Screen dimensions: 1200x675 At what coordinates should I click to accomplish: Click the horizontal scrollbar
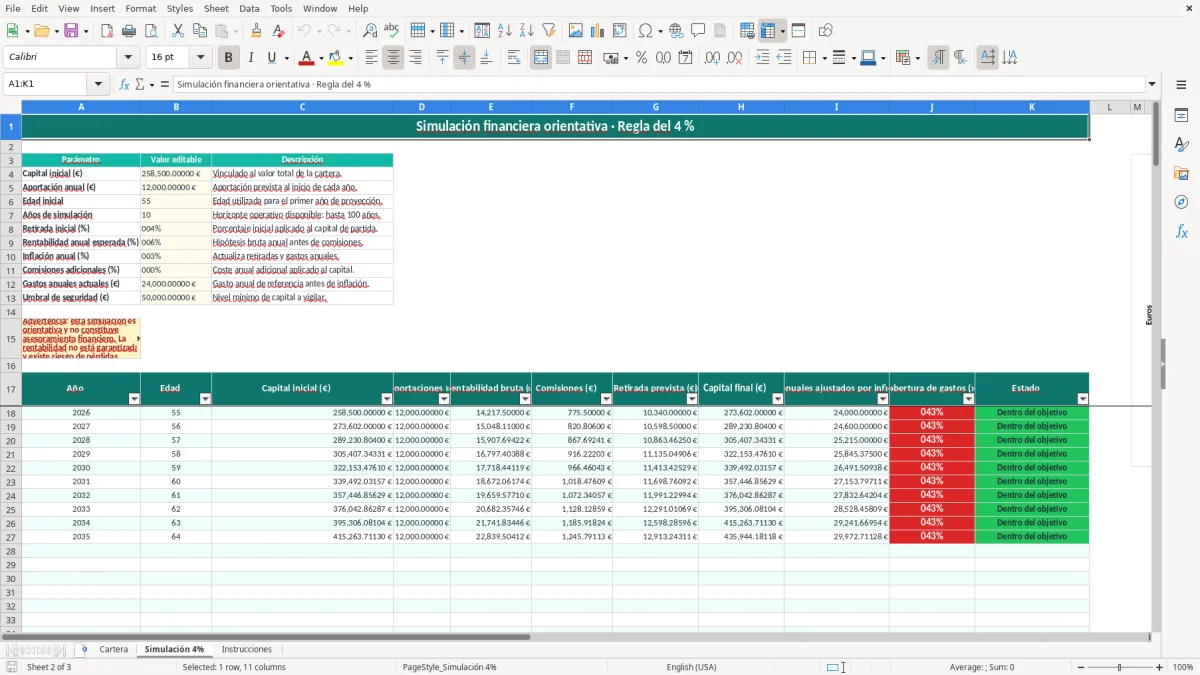[x=577, y=637]
